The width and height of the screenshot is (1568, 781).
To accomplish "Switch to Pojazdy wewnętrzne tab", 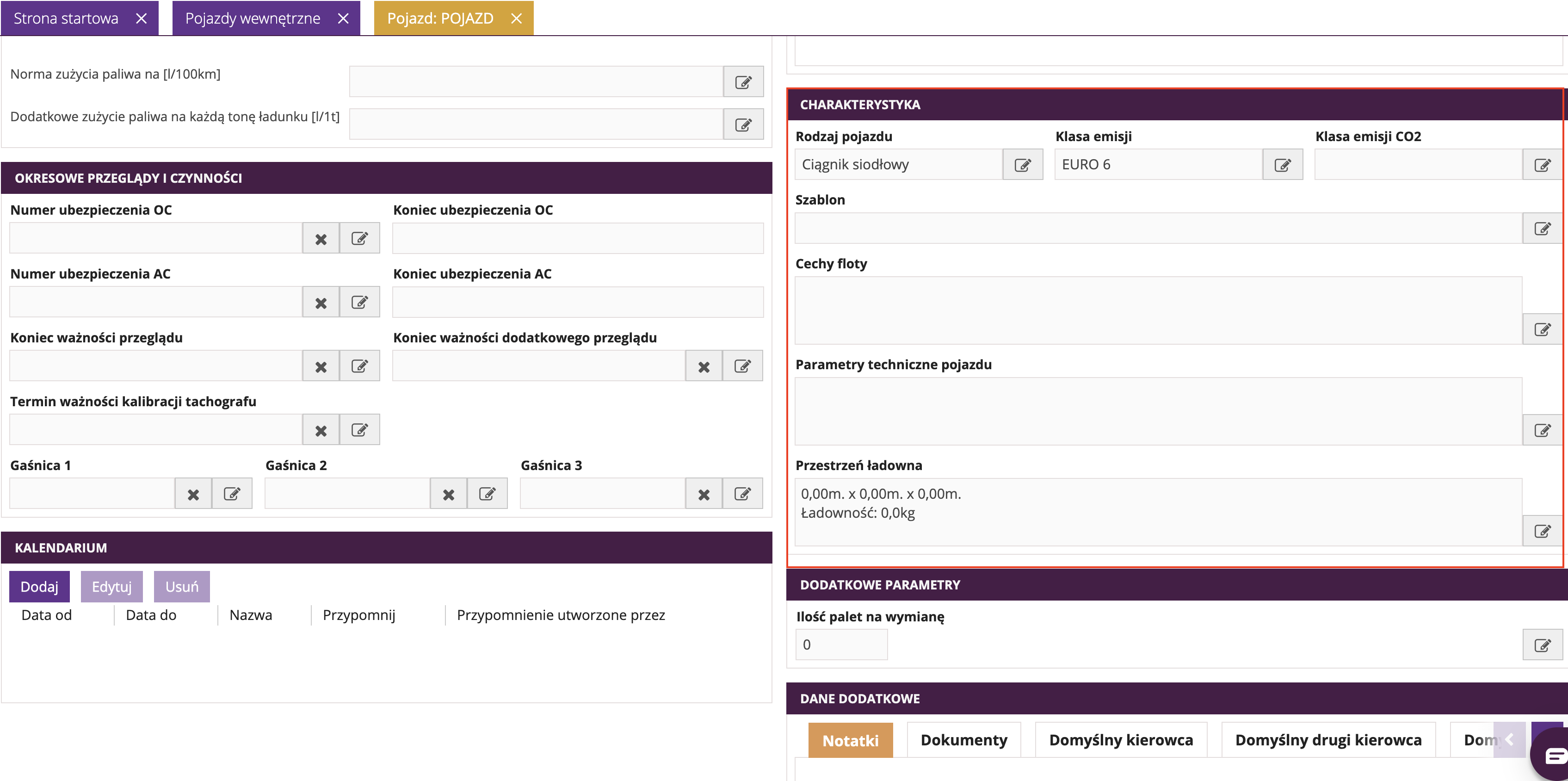I will click(x=253, y=18).
